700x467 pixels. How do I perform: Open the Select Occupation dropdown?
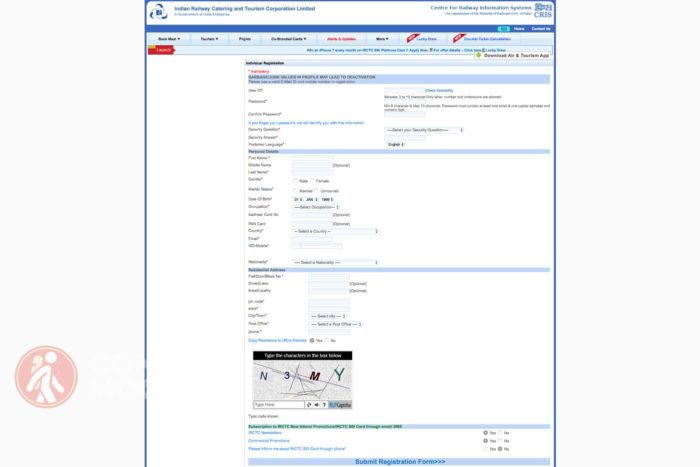316,207
